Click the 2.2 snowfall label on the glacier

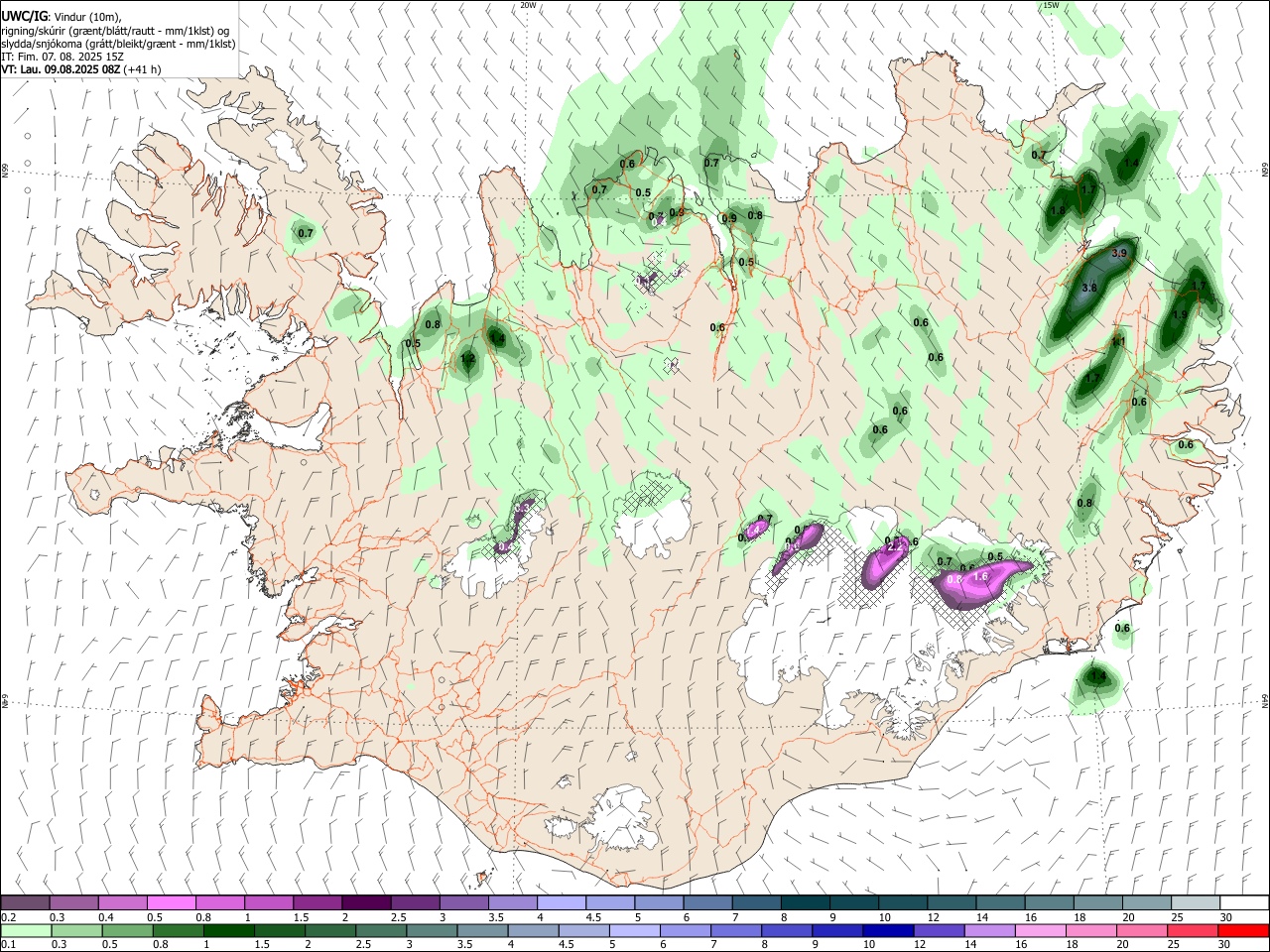(x=894, y=546)
